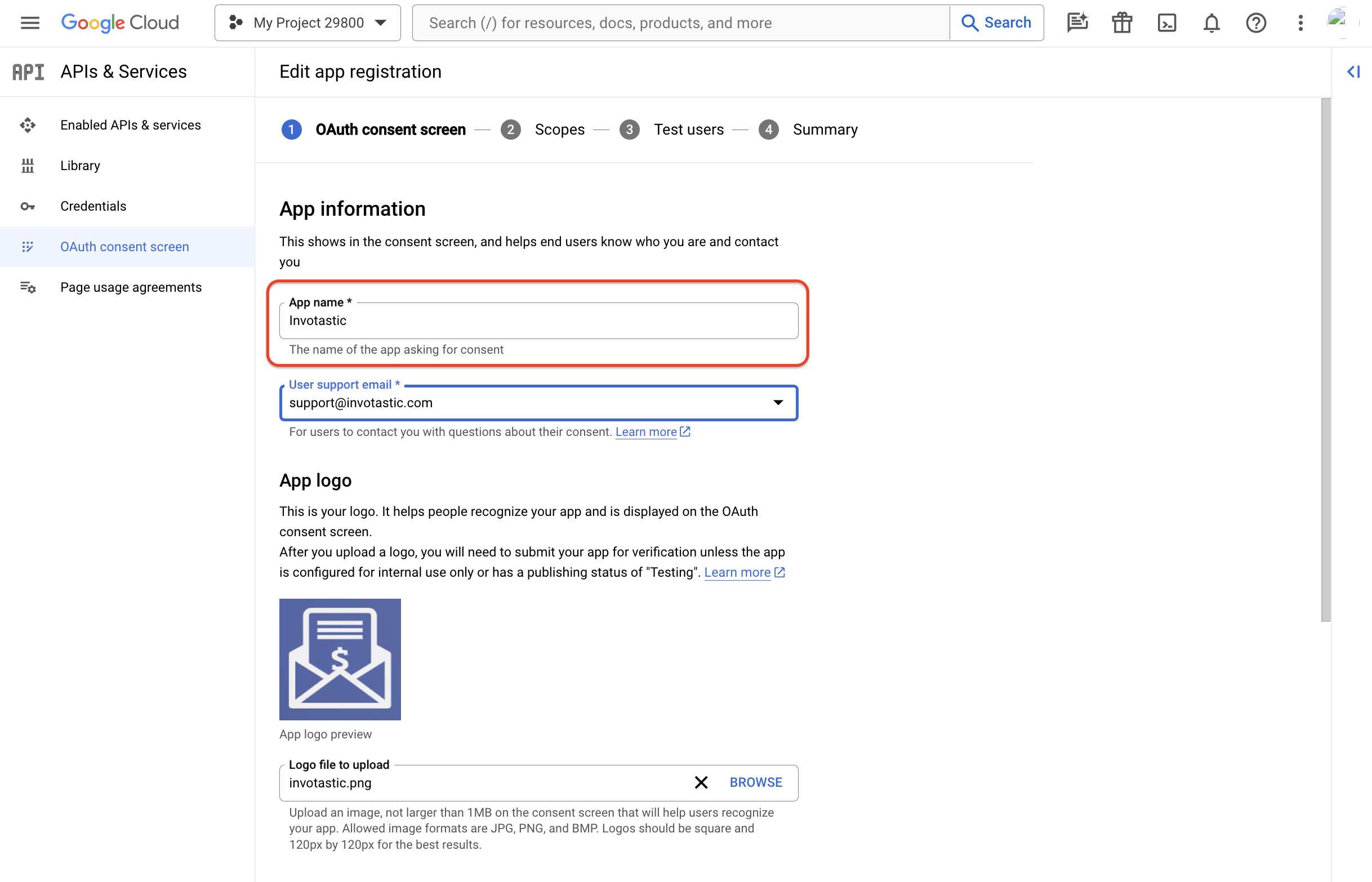The height and width of the screenshot is (882, 1372).
Task: Activate Cloud Shell terminal icon
Action: (x=1166, y=23)
